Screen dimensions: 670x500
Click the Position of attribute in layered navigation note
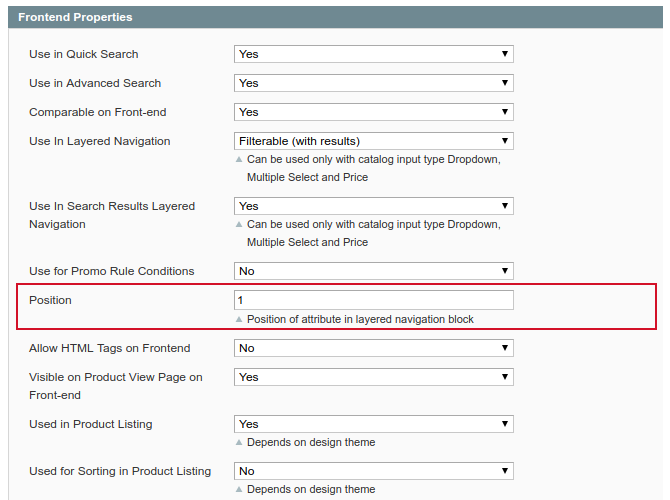point(360,320)
